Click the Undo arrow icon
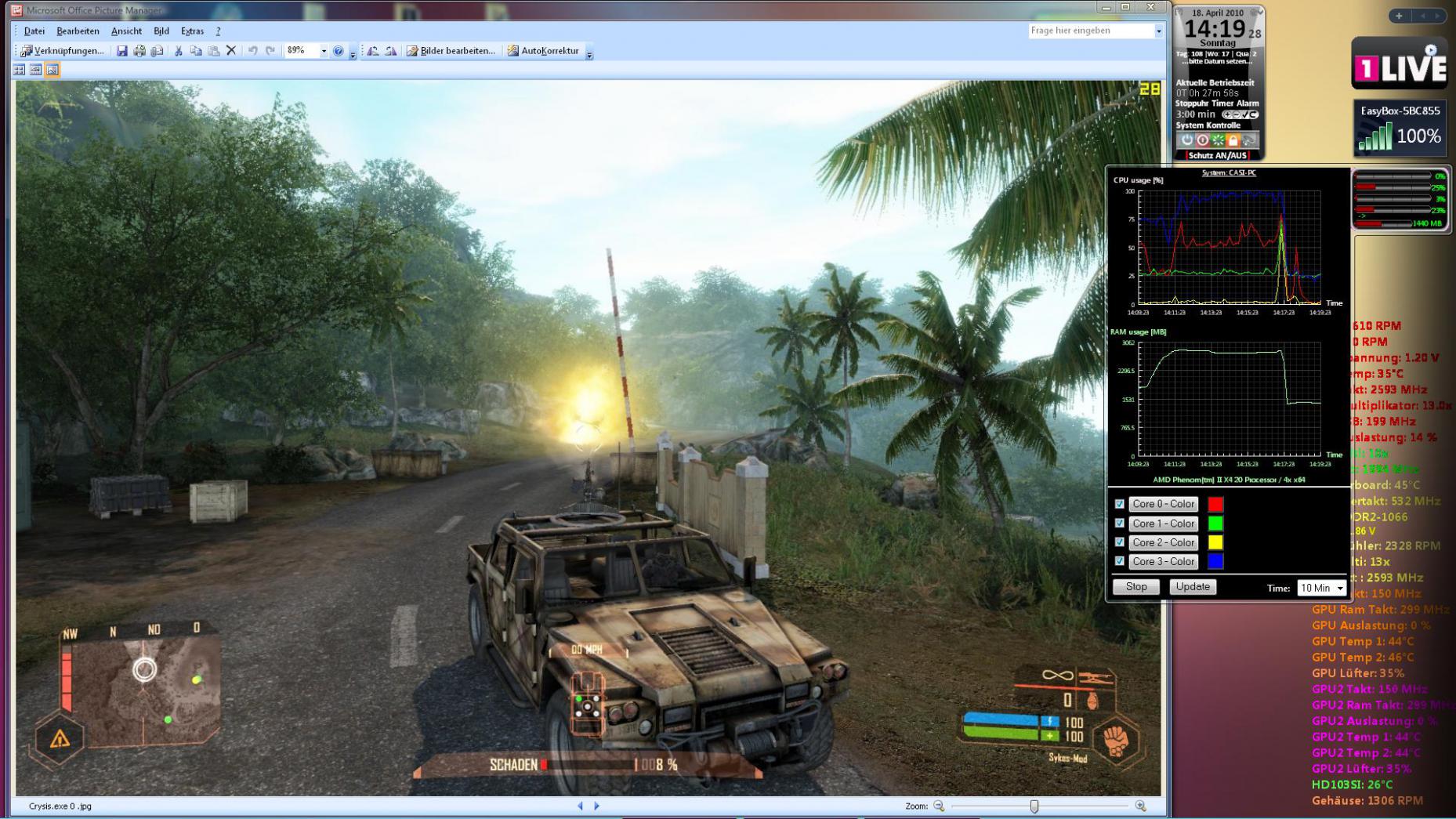Image resolution: width=1456 pixels, height=819 pixels. [x=252, y=50]
